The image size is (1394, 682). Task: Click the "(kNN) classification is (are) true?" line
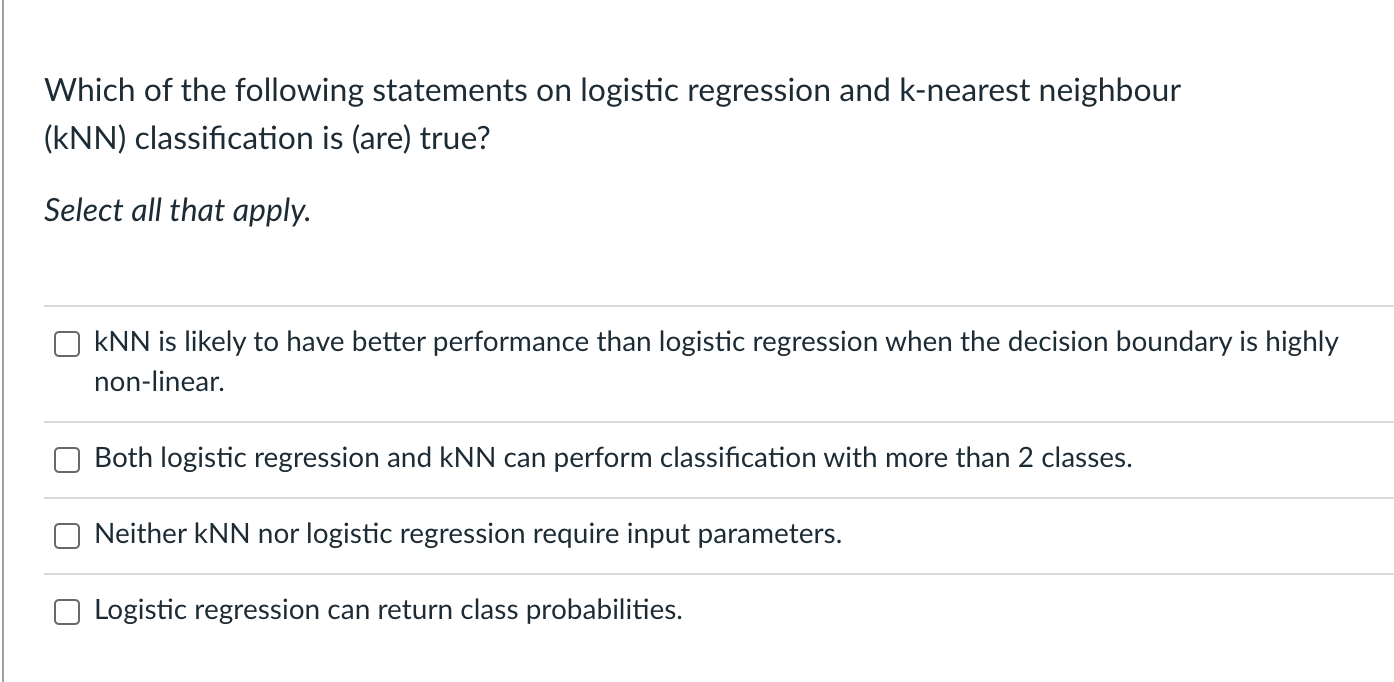click(267, 138)
